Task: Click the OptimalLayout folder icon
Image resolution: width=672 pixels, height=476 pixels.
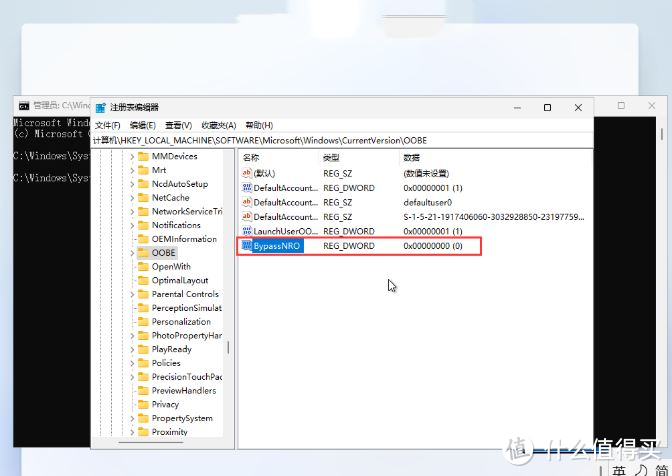Action: (x=143, y=280)
